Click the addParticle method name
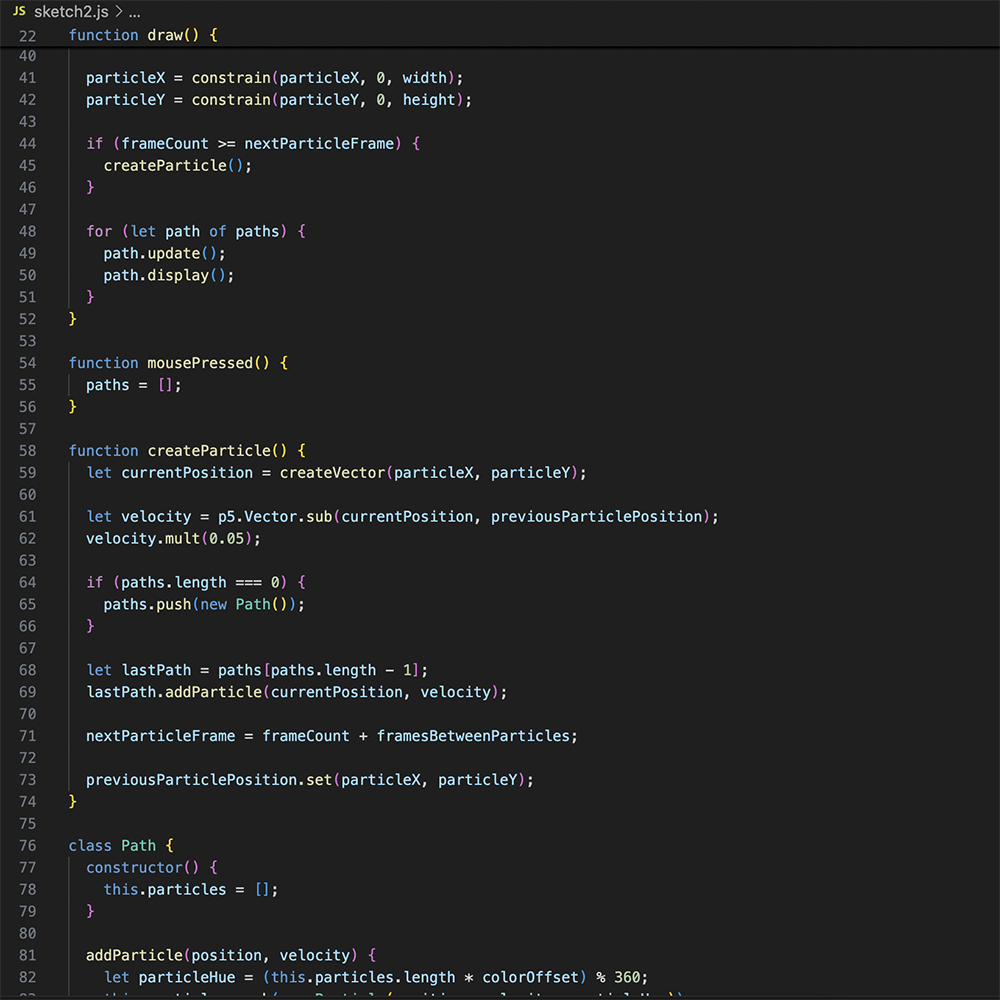Image resolution: width=1000 pixels, height=1000 pixels. [x=133, y=955]
